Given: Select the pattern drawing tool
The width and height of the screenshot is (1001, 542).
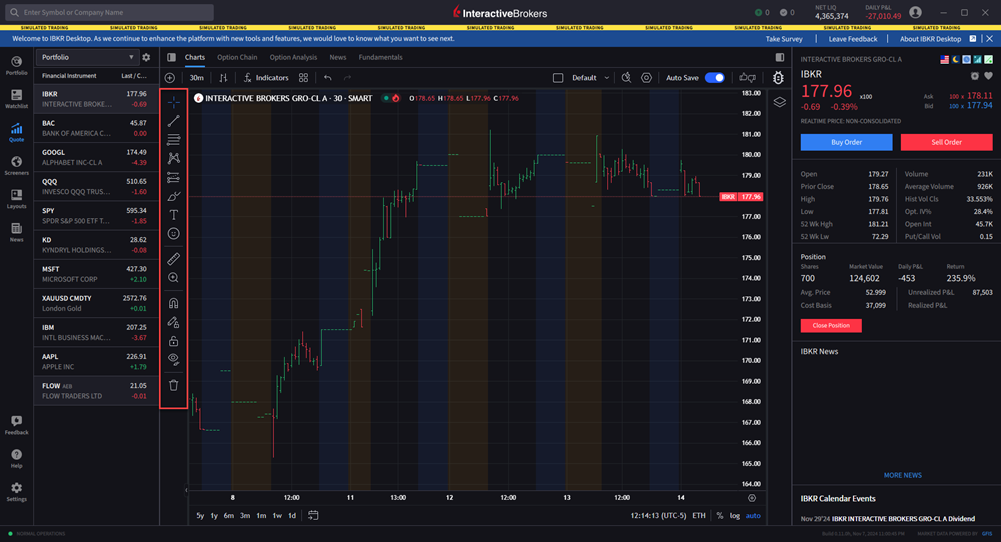Looking at the screenshot, I should (173, 158).
